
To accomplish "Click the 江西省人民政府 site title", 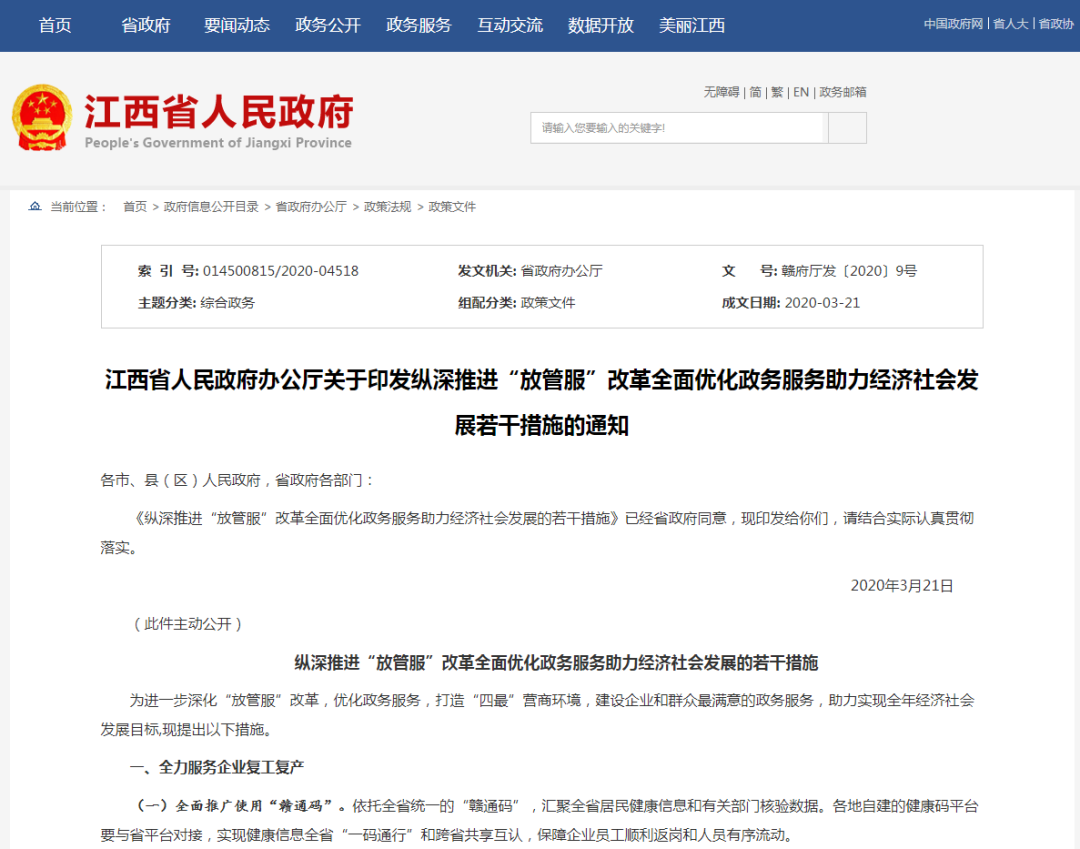I will (218, 112).
